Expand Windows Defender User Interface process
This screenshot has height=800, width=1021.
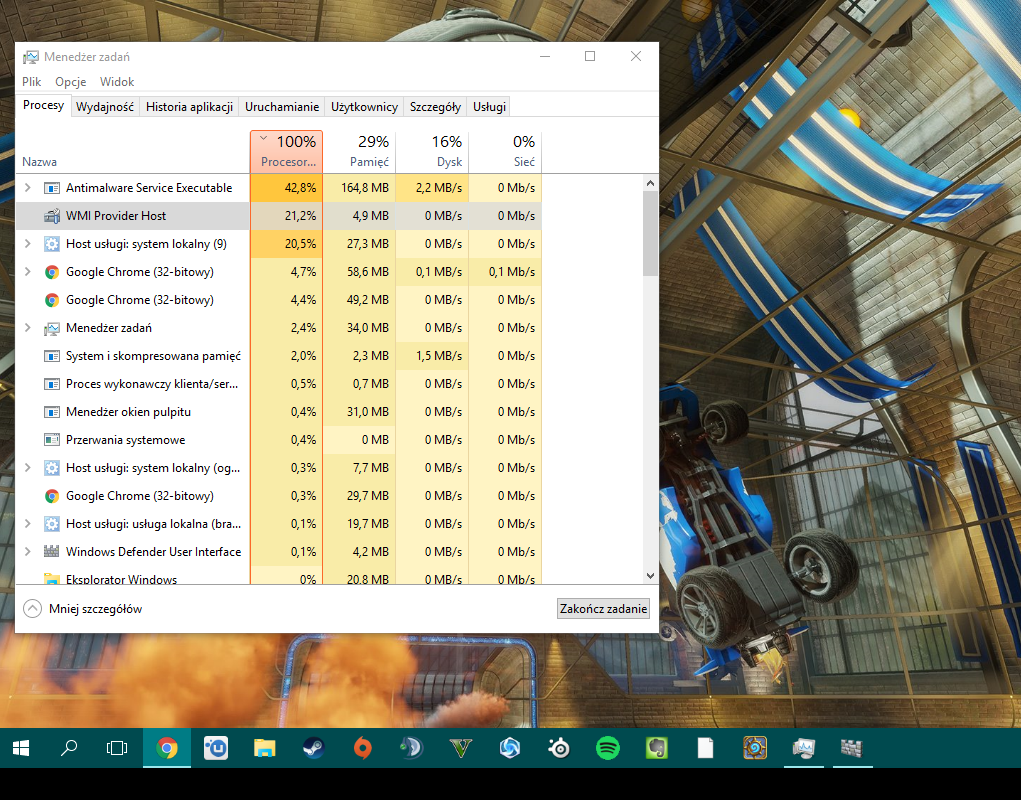[27, 551]
